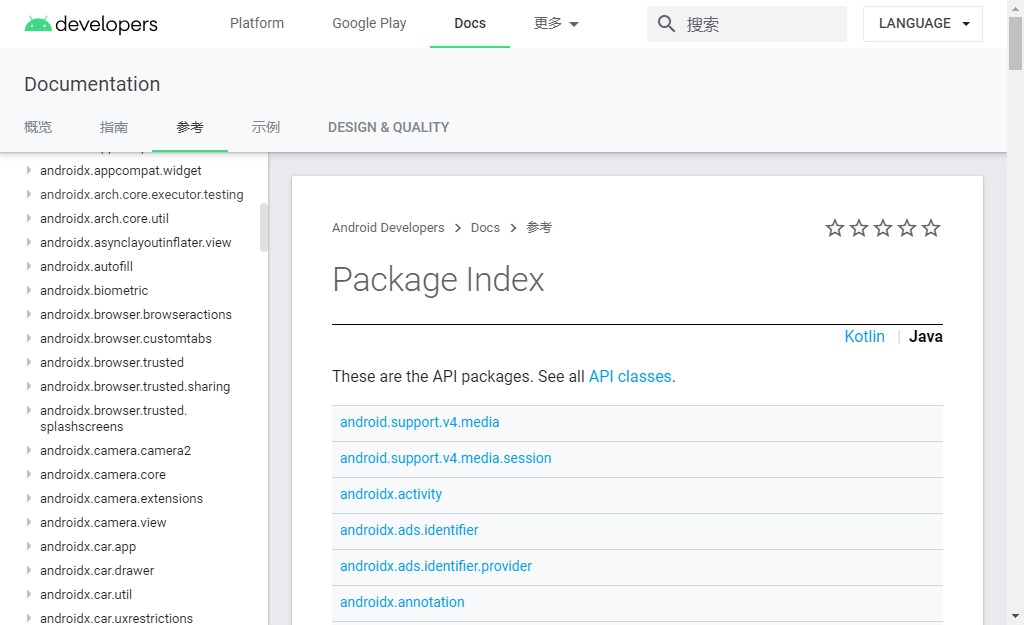Switch reference language to Kotlin
The height and width of the screenshot is (625, 1024).
pyautogui.click(x=864, y=336)
